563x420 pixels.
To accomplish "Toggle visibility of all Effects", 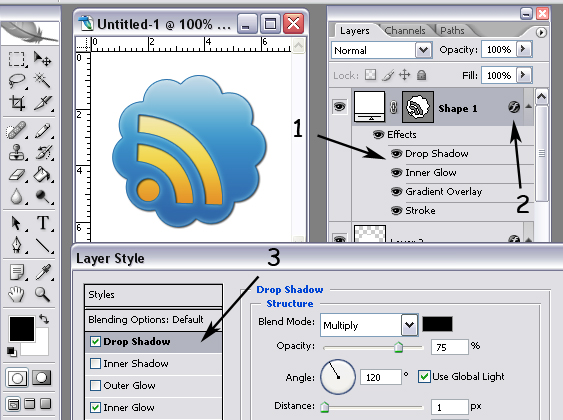I will tap(378, 135).
